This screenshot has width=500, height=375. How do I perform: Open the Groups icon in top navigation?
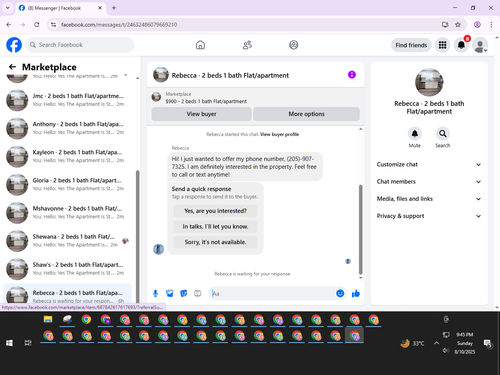click(294, 45)
